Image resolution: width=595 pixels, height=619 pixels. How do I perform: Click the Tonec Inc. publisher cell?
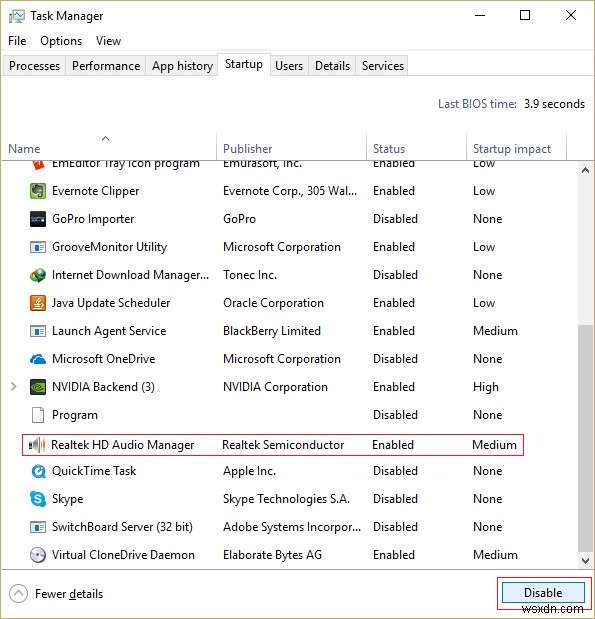point(250,275)
